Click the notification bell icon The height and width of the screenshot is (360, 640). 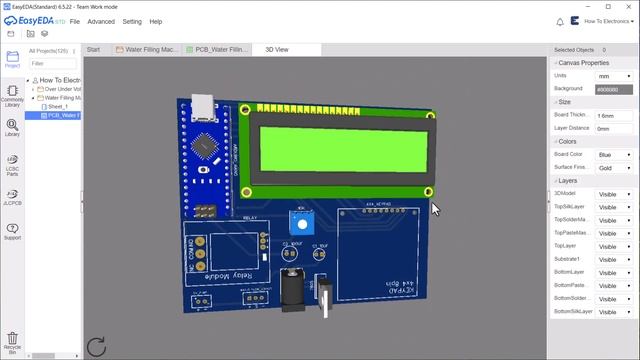(560, 22)
